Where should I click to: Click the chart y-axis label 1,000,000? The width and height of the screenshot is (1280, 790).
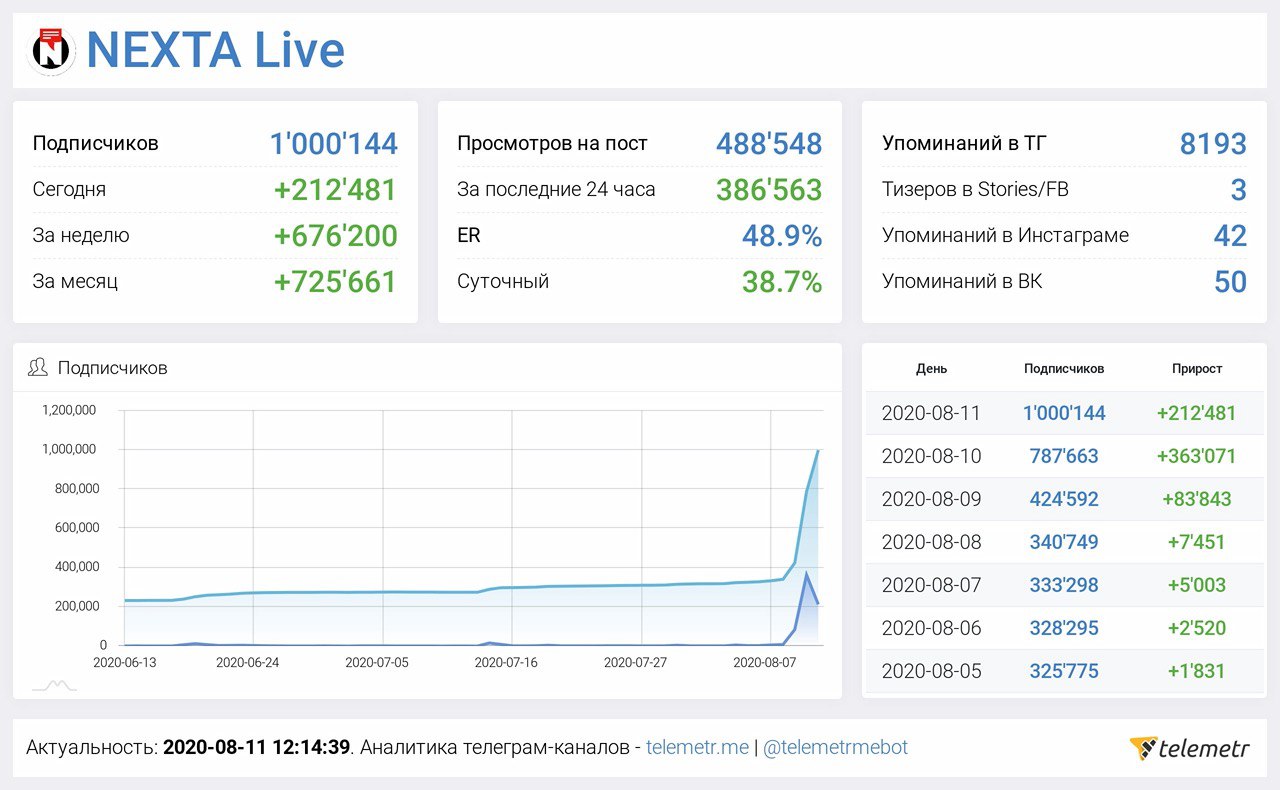pyautogui.click(x=69, y=449)
